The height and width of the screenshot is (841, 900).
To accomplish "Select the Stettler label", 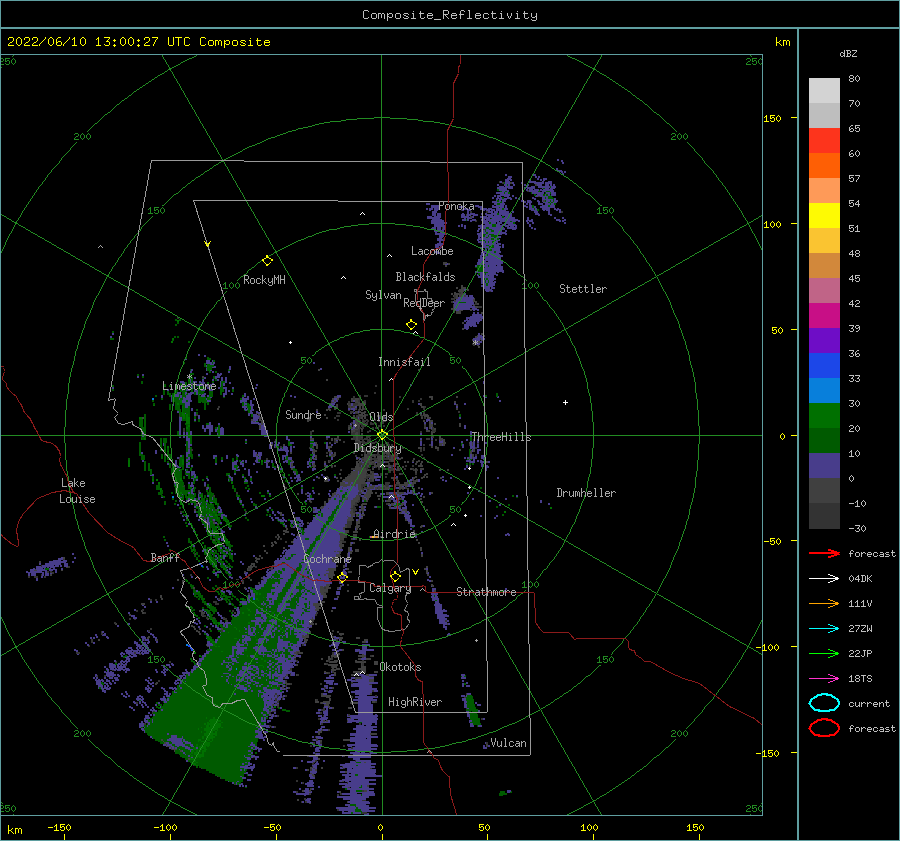I will pos(583,289).
